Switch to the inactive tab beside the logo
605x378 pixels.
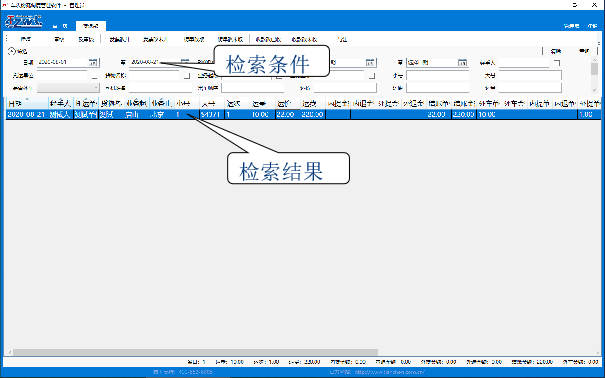[60, 26]
